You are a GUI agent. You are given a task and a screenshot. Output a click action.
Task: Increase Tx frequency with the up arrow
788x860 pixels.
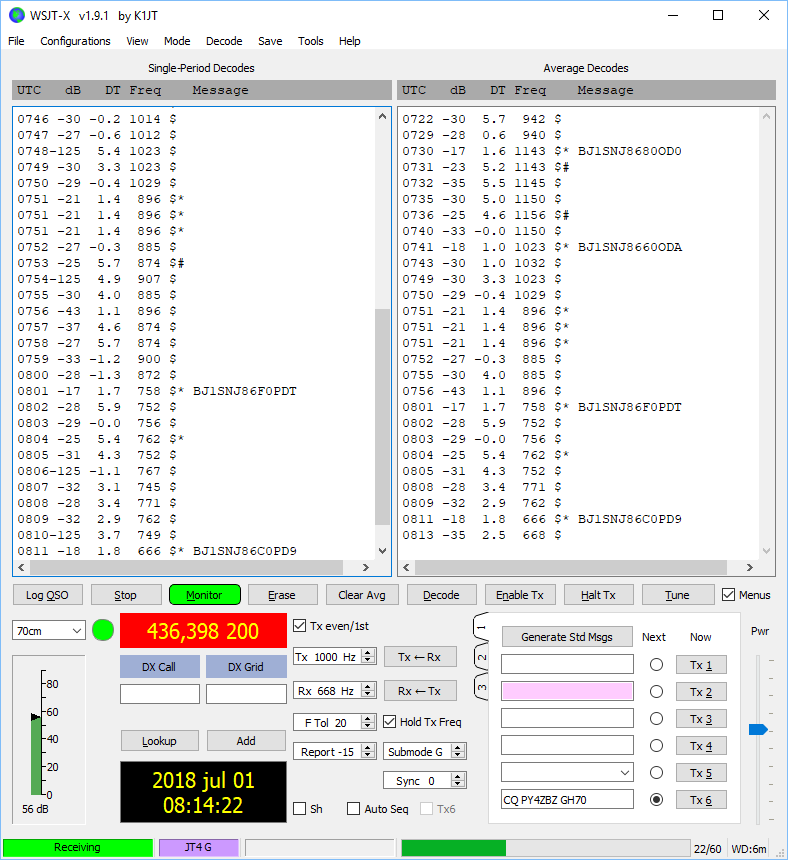pyautogui.click(x=368, y=652)
